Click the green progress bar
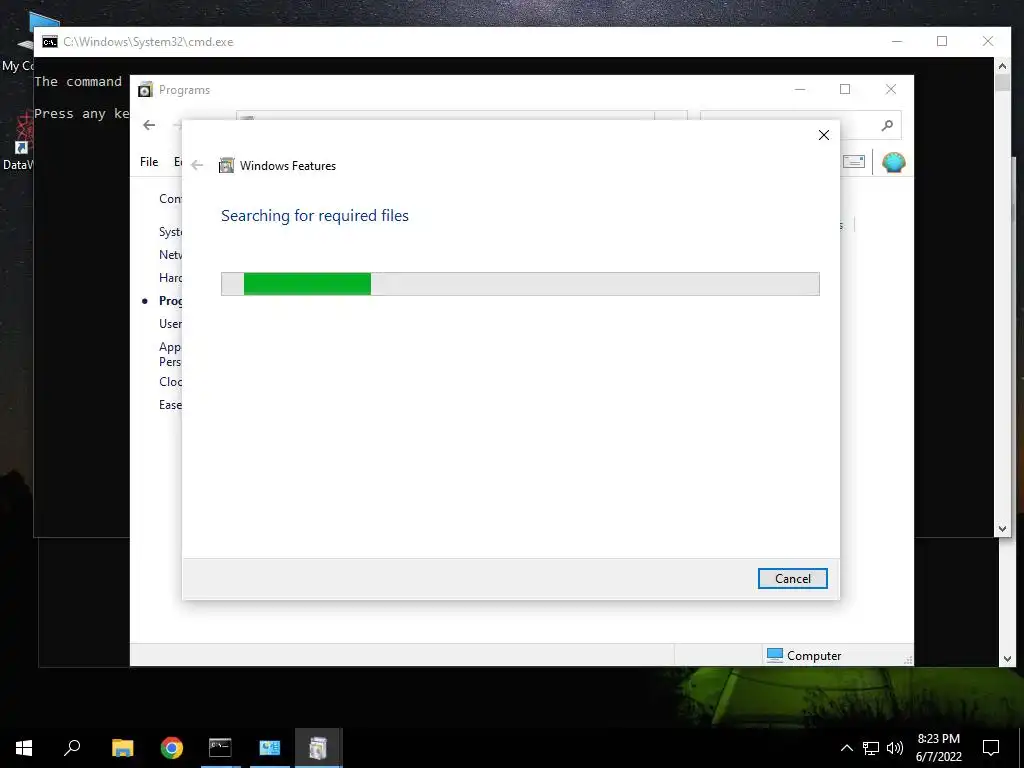 307,284
